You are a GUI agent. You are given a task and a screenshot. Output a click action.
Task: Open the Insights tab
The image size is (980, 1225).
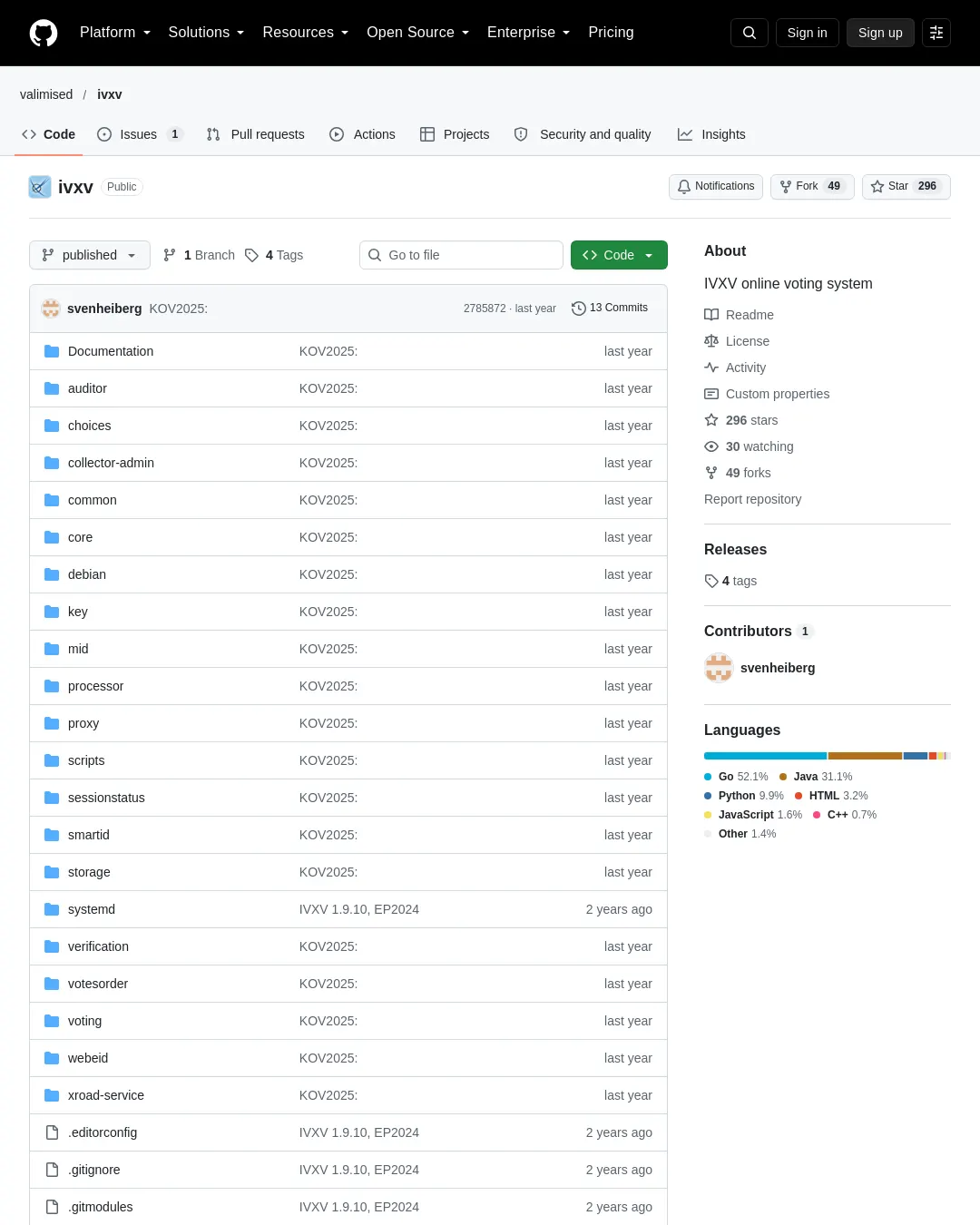(x=711, y=134)
